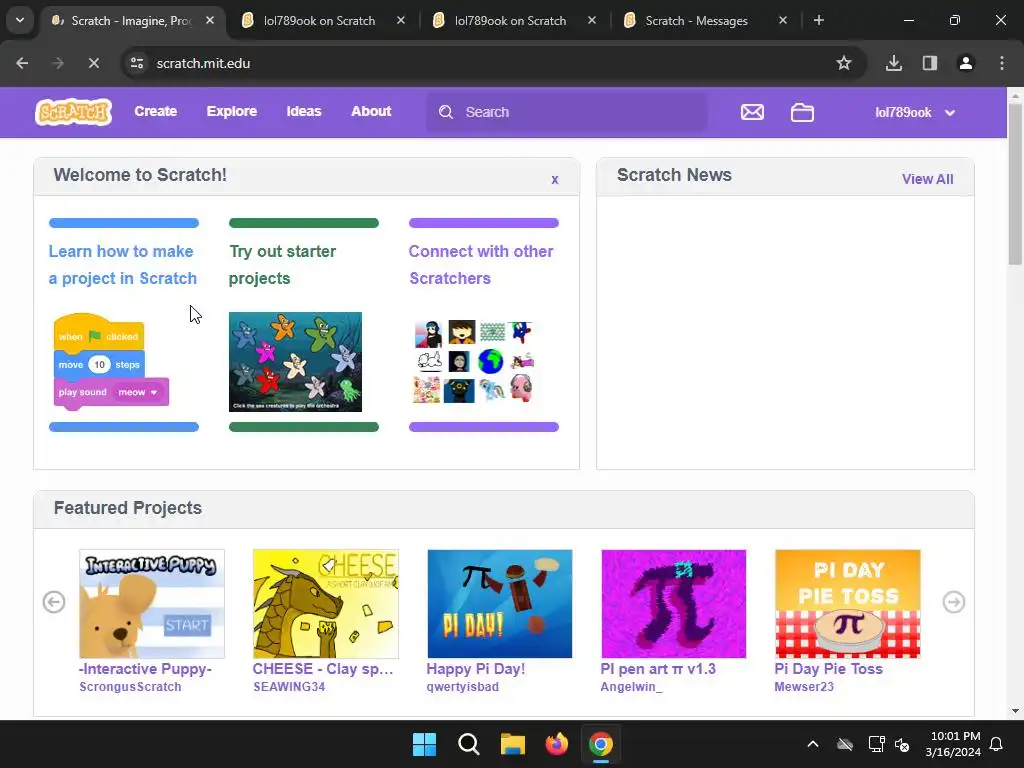Open the About menu item
The image size is (1024, 768).
pyautogui.click(x=371, y=112)
